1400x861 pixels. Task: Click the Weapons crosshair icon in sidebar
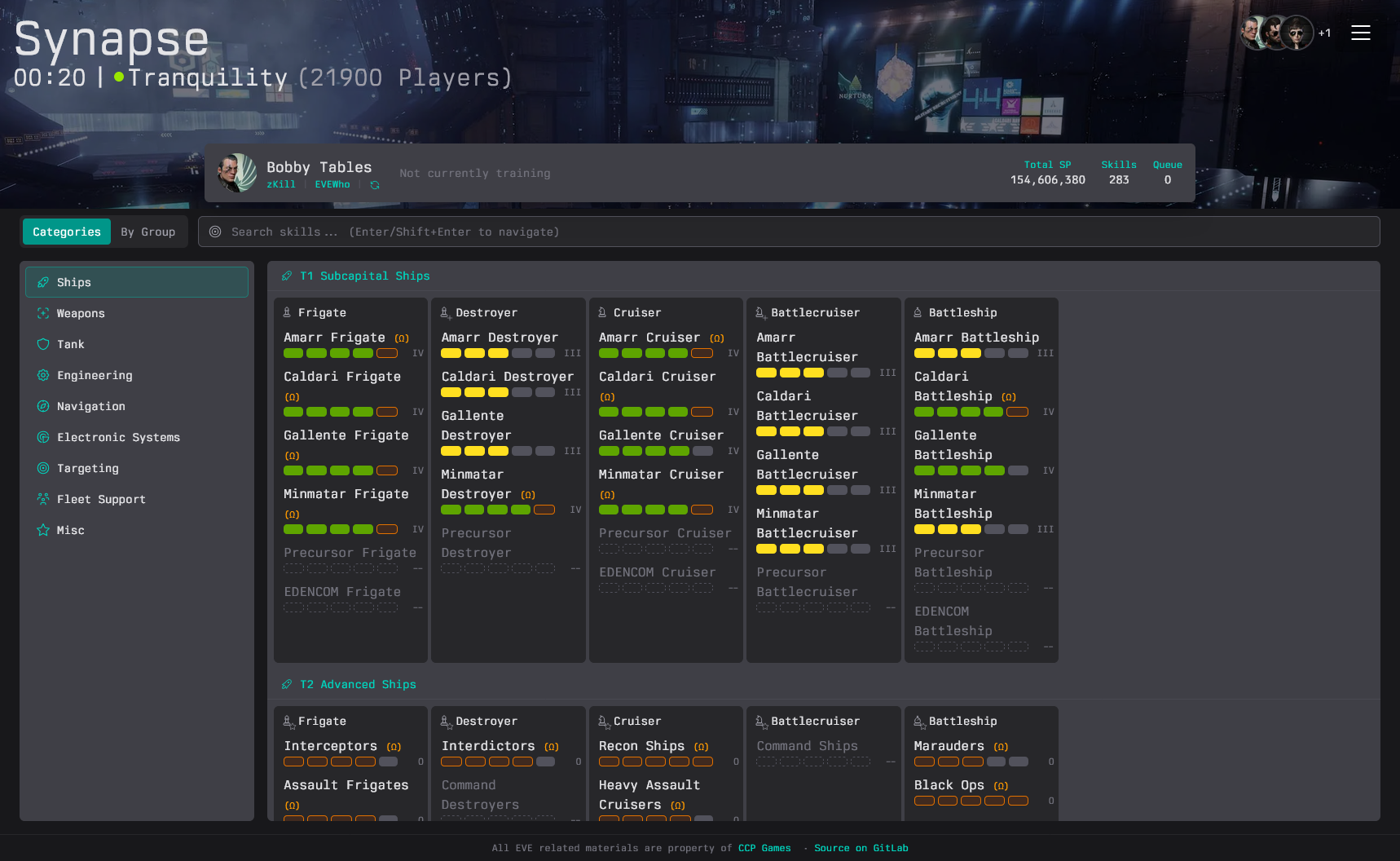tap(43, 313)
